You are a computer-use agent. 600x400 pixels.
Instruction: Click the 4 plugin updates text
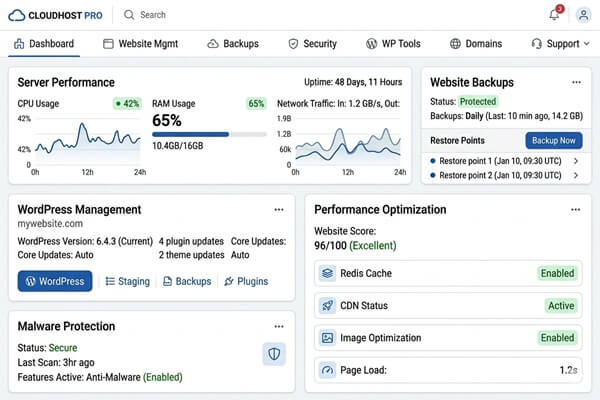pyautogui.click(x=191, y=242)
